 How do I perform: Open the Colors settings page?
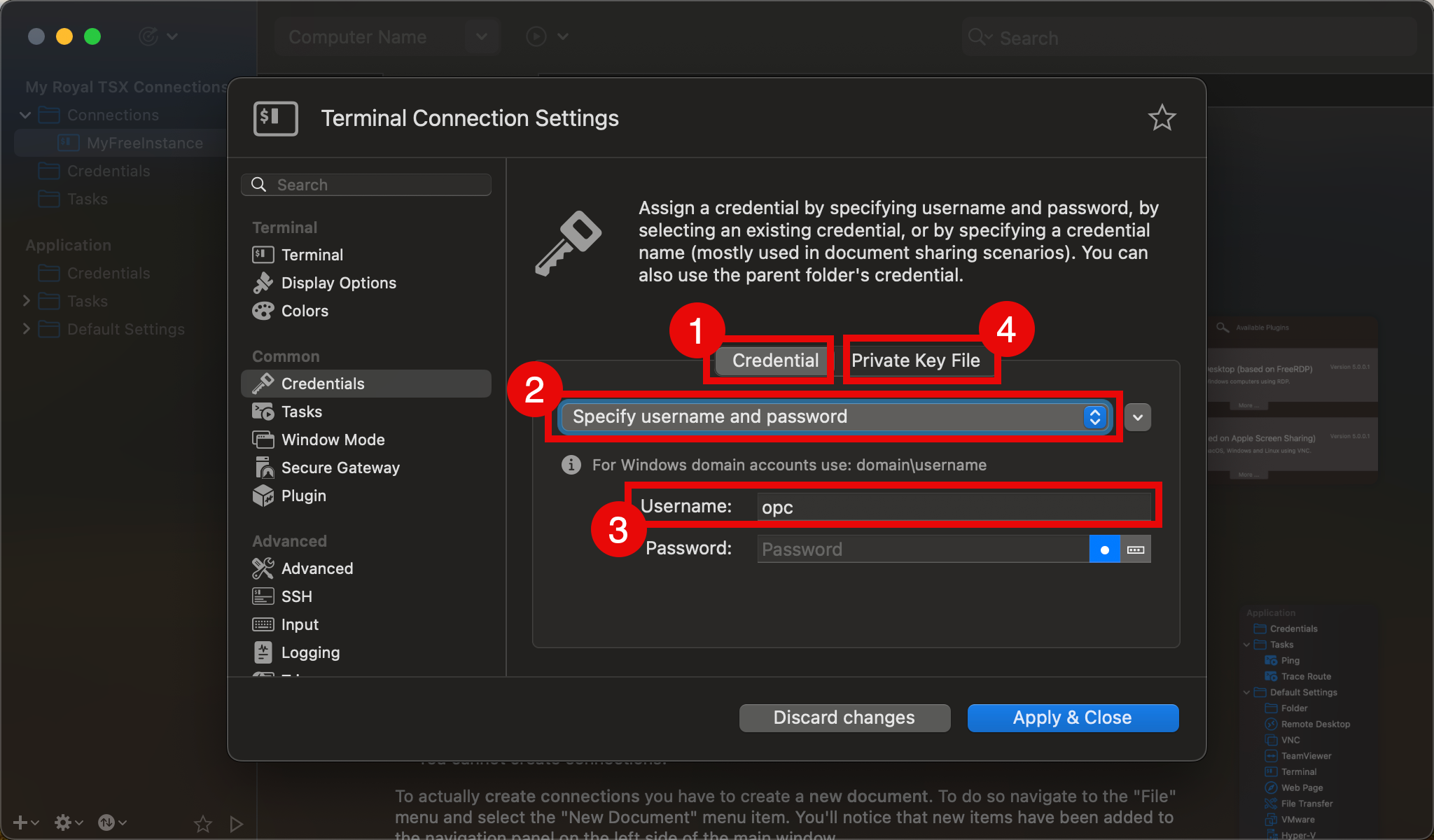pos(304,311)
